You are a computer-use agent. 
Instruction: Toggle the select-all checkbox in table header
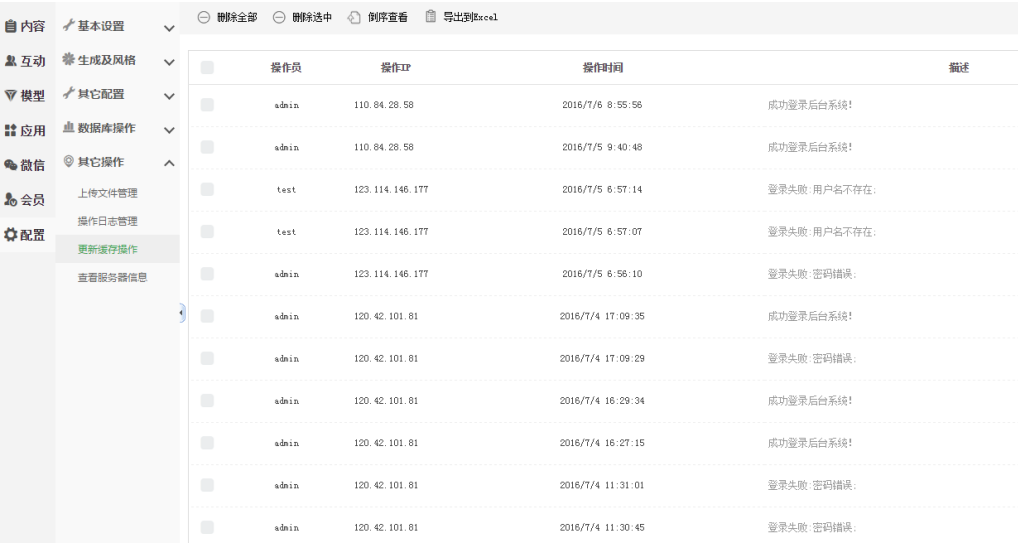207,68
